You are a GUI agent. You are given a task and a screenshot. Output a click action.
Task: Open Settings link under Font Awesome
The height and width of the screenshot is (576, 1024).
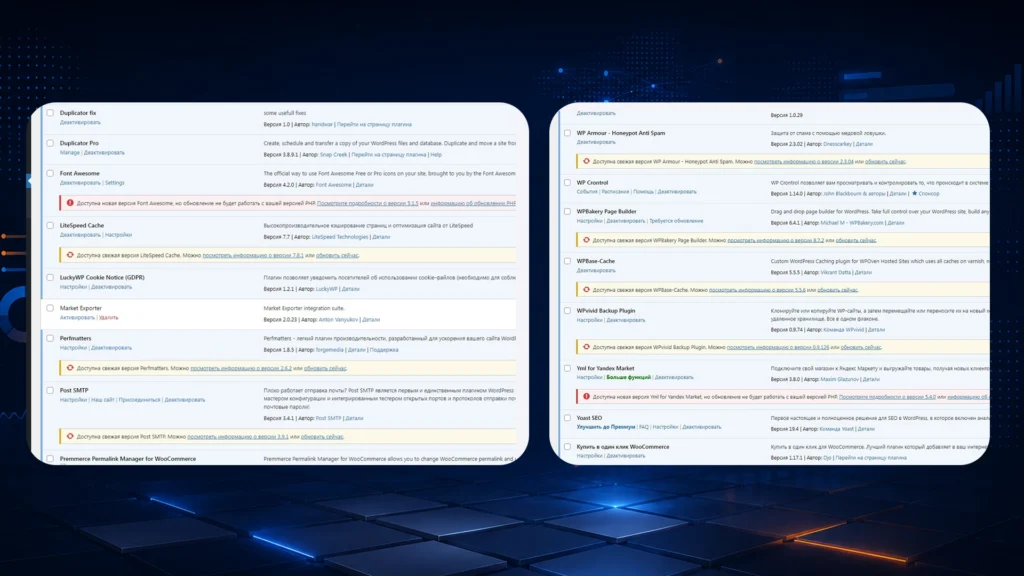click(114, 183)
